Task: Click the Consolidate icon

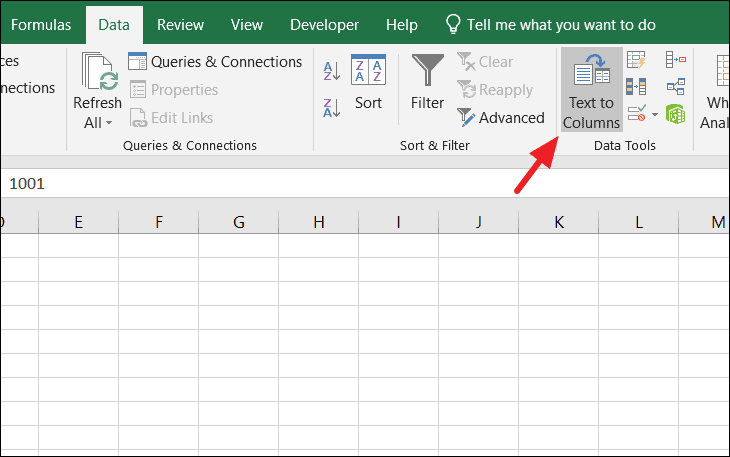Action: pyautogui.click(x=676, y=60)
